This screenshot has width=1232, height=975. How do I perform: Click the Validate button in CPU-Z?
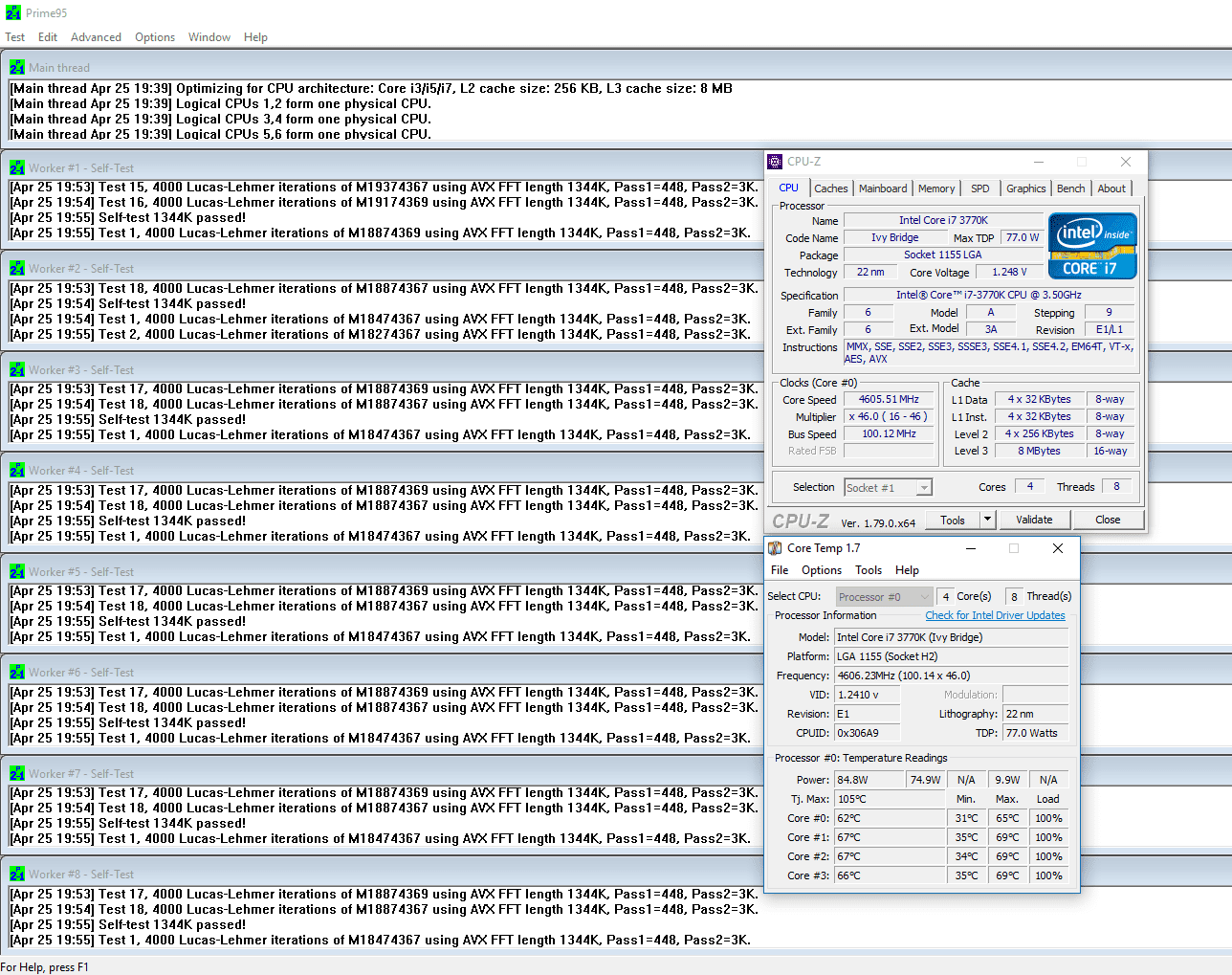pyautogui.click(x=1035, y=520)
